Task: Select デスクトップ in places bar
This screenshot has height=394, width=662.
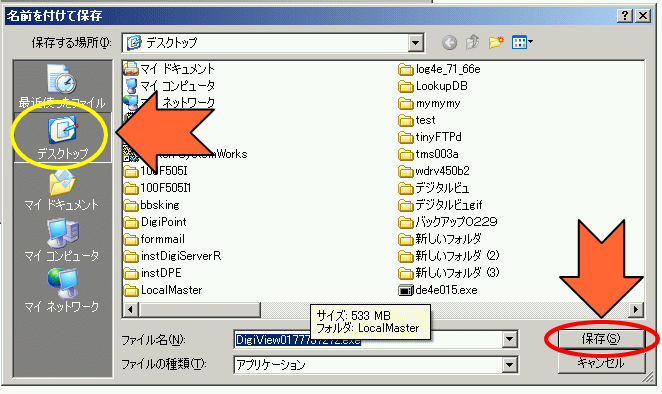Action: tap(62, 137)
